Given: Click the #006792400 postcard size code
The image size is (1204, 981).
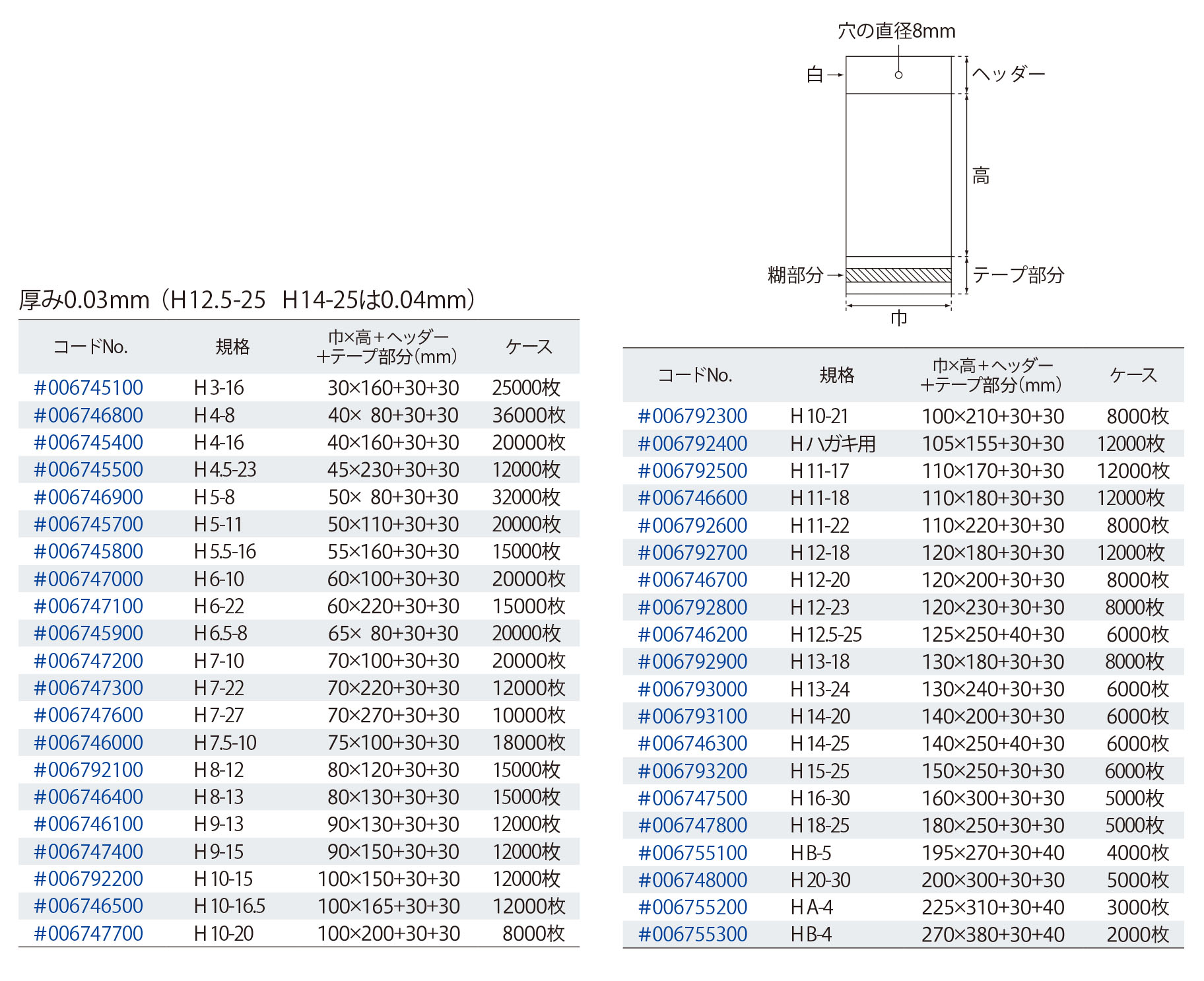Looking at the screenshot, I should pos(692,444).
